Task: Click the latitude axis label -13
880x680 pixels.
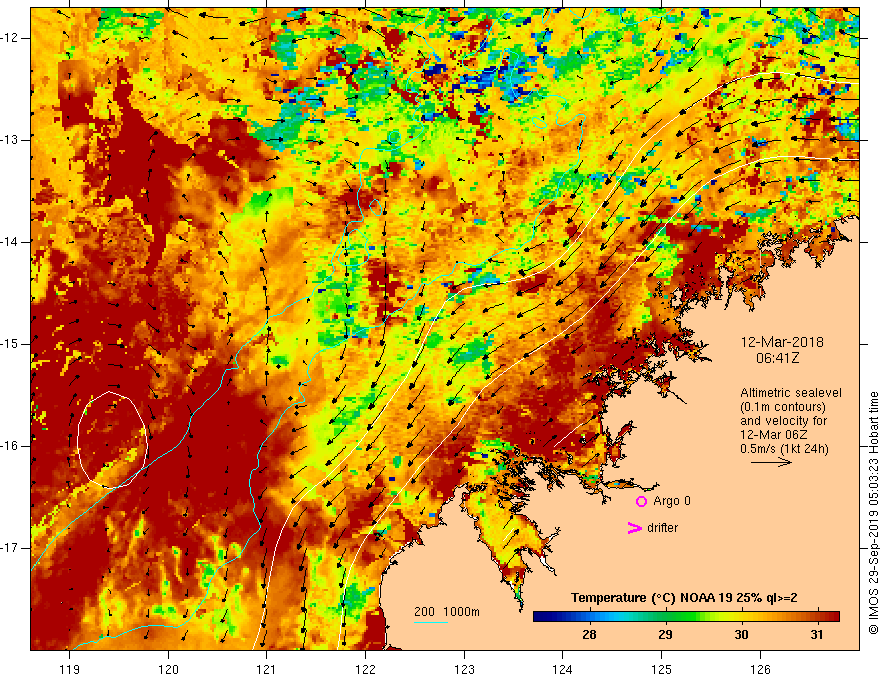Action: coord(10,140)
